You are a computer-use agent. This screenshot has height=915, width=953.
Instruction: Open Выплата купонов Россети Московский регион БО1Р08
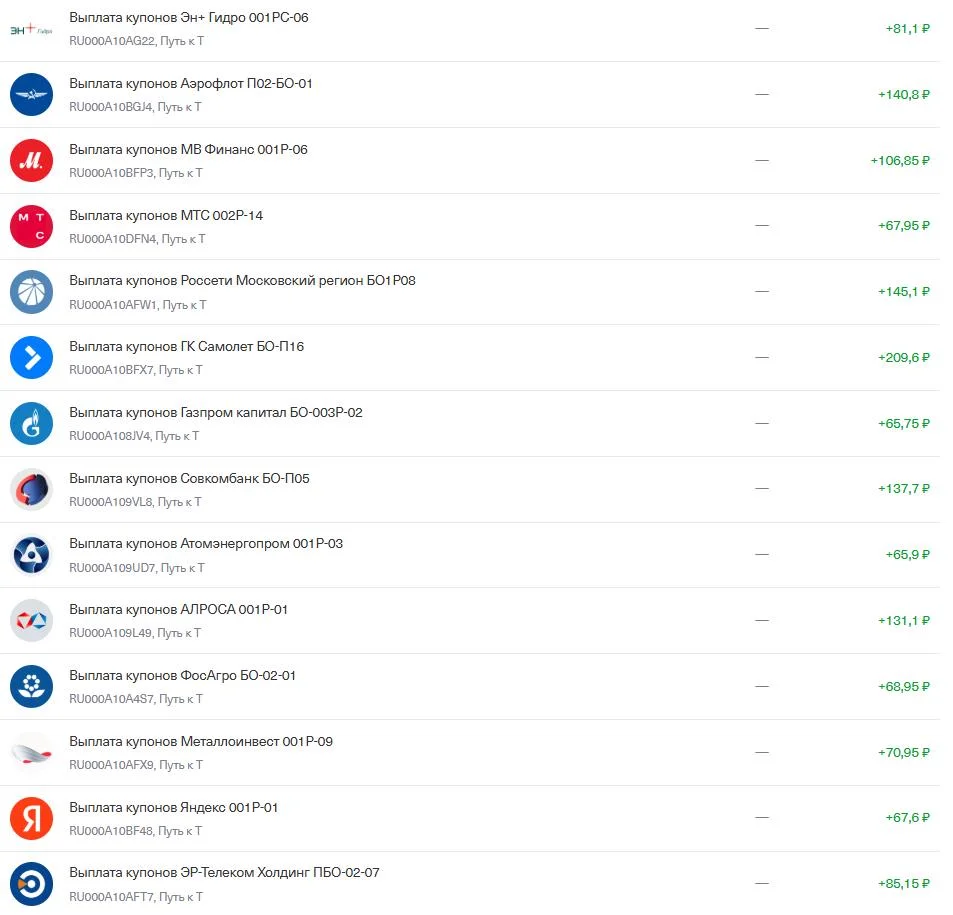243,281
